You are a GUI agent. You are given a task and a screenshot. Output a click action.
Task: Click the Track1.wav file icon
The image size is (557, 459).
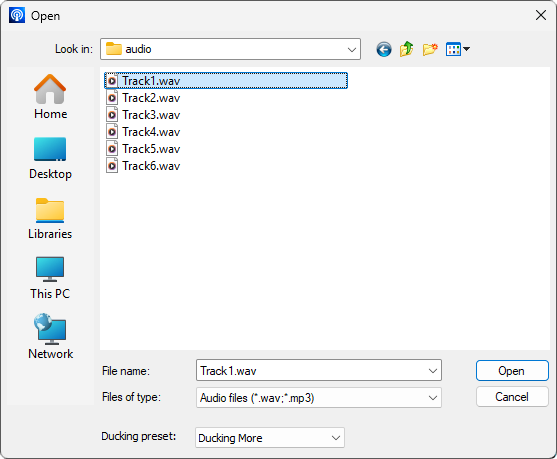(x=112, y=81)
